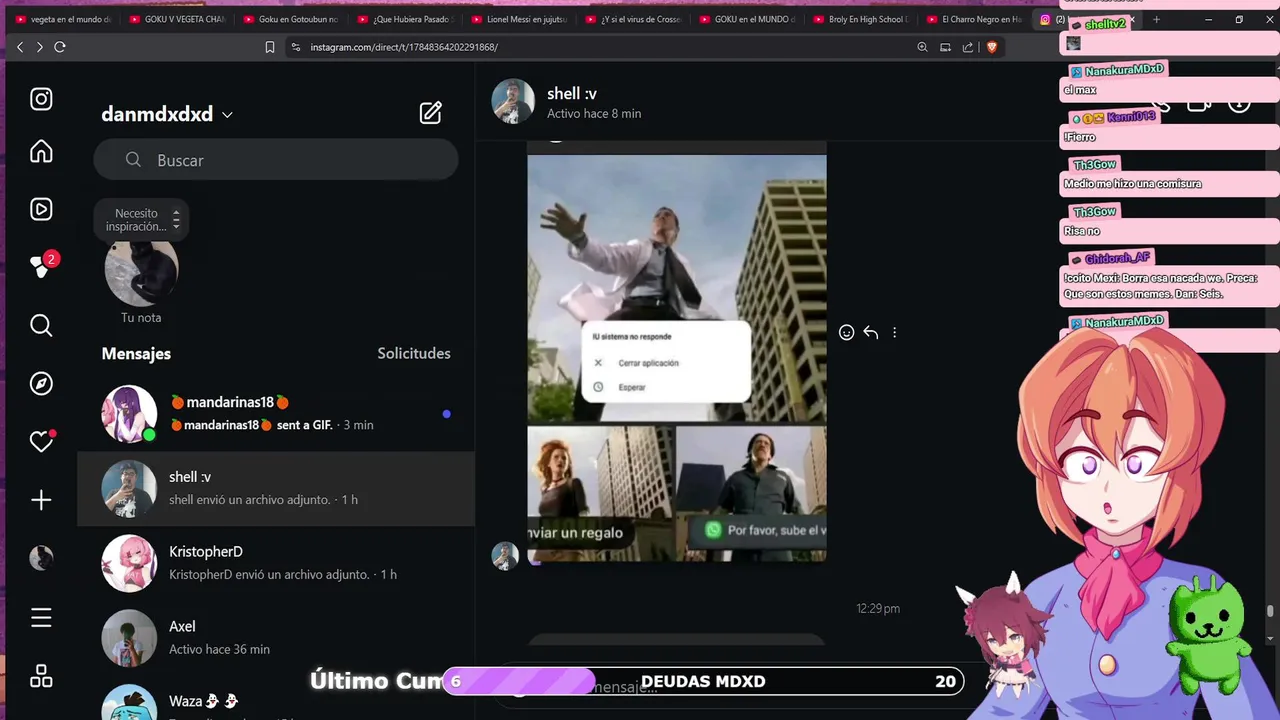View site information icon left of URL
The height and width of the screenshot is (720, 1280).
[x=295, y=47]
